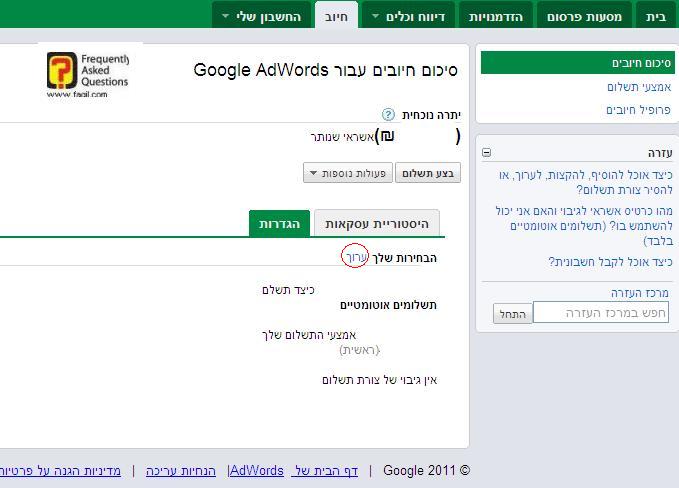Open the בית tab
The image size is (679, 488).
(x=655, y=16)
